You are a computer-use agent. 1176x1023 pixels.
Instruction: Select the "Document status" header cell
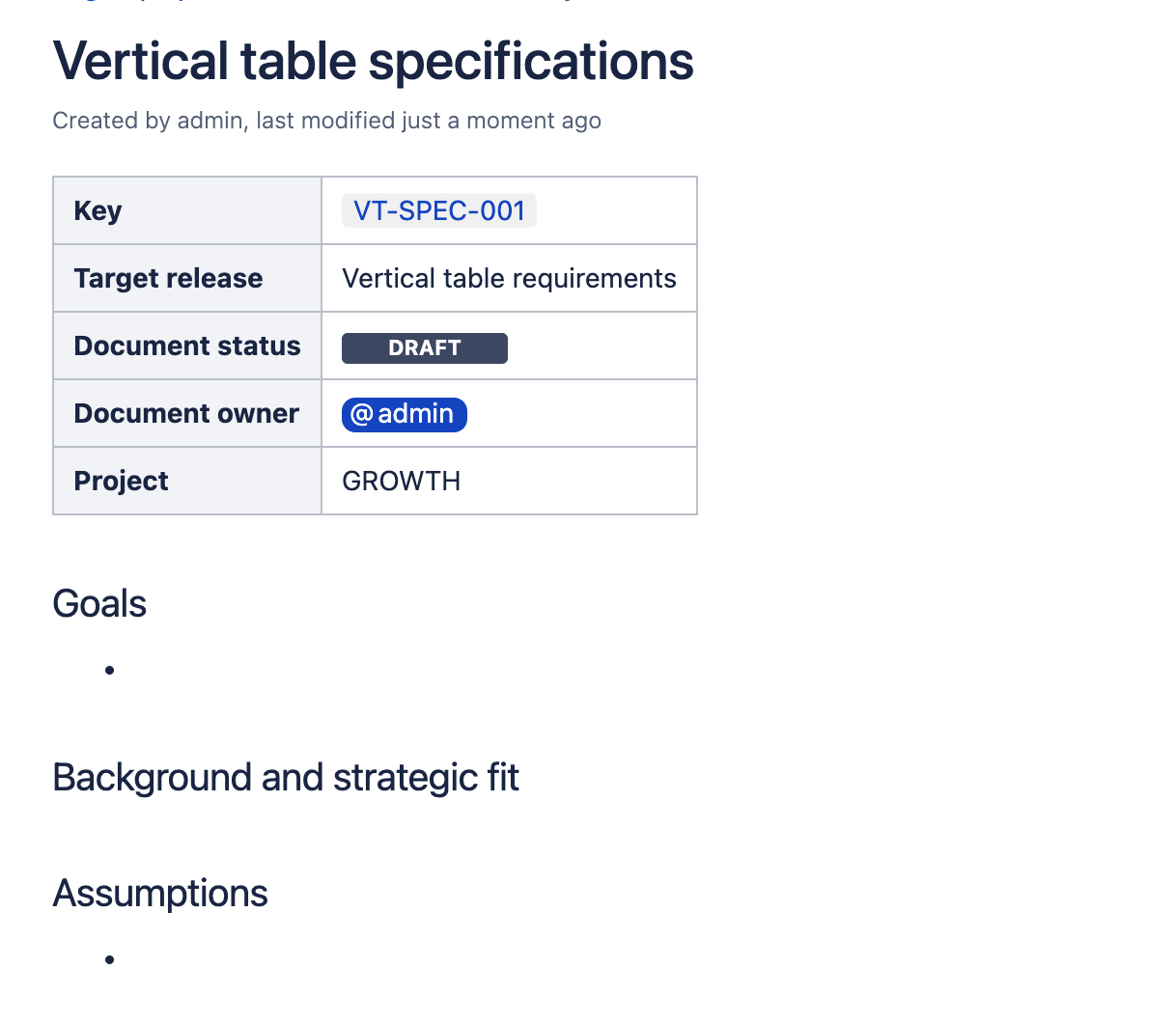tap(187, 346)
